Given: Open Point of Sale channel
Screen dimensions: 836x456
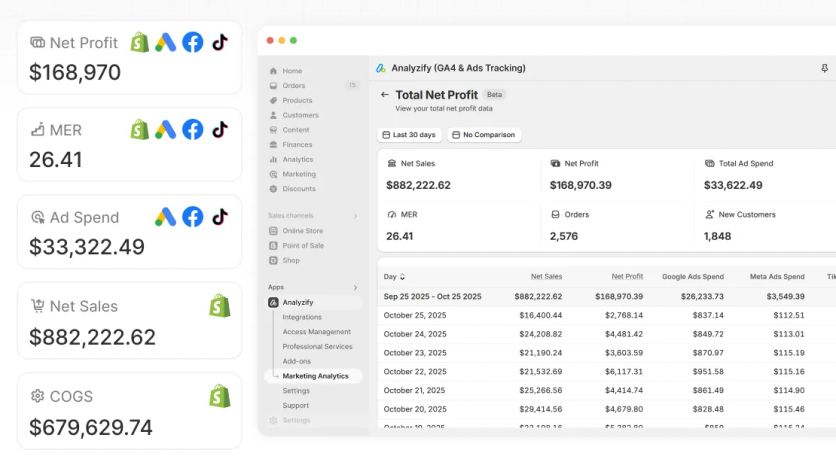Looking at the screenshot, I should [303, 246].
